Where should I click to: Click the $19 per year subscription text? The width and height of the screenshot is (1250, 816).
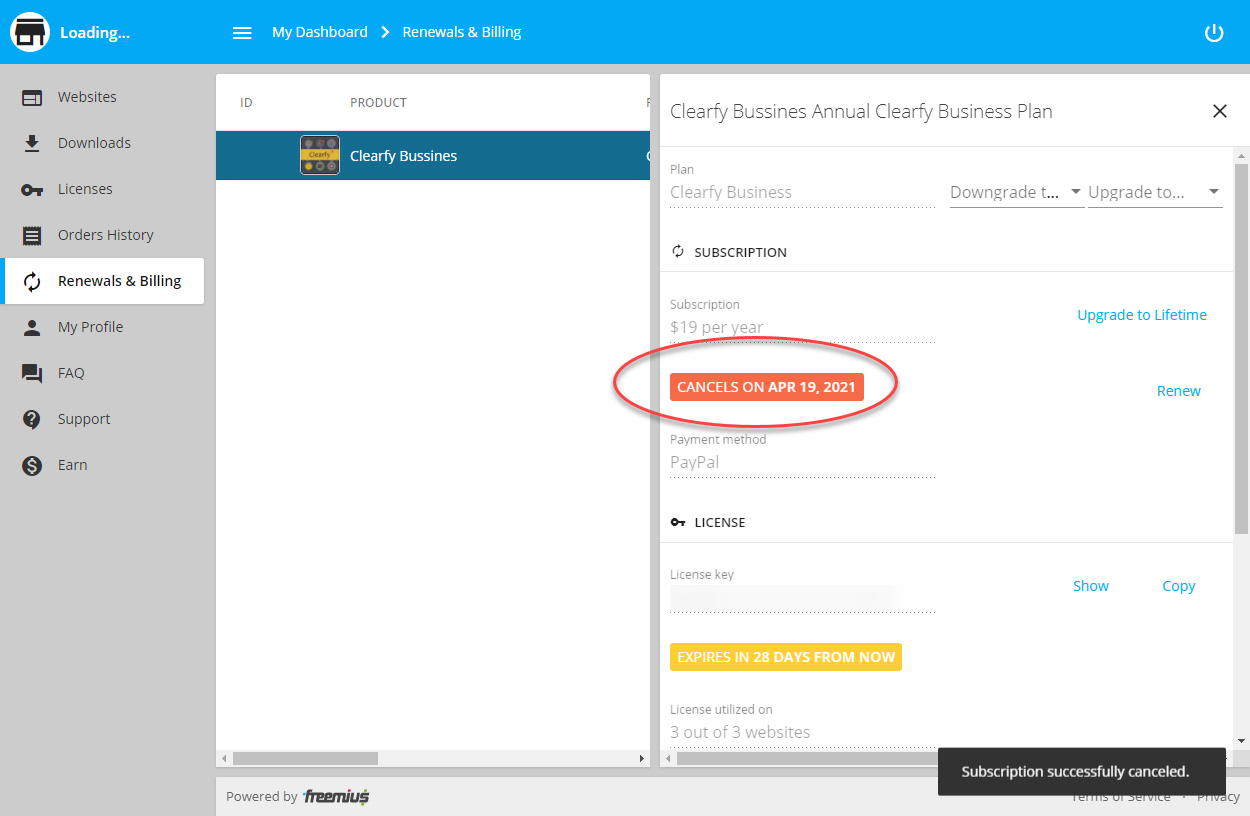pyautogui.click(x=717, y=327)
